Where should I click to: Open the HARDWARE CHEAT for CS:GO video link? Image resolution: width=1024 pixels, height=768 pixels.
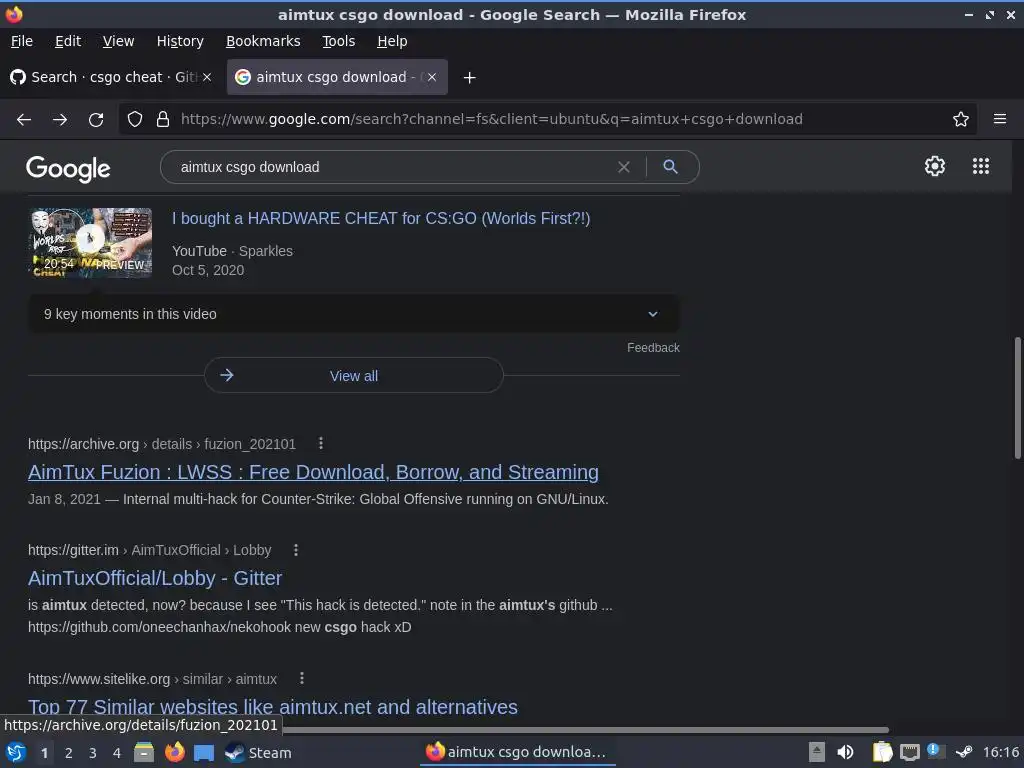click(381, 218)
